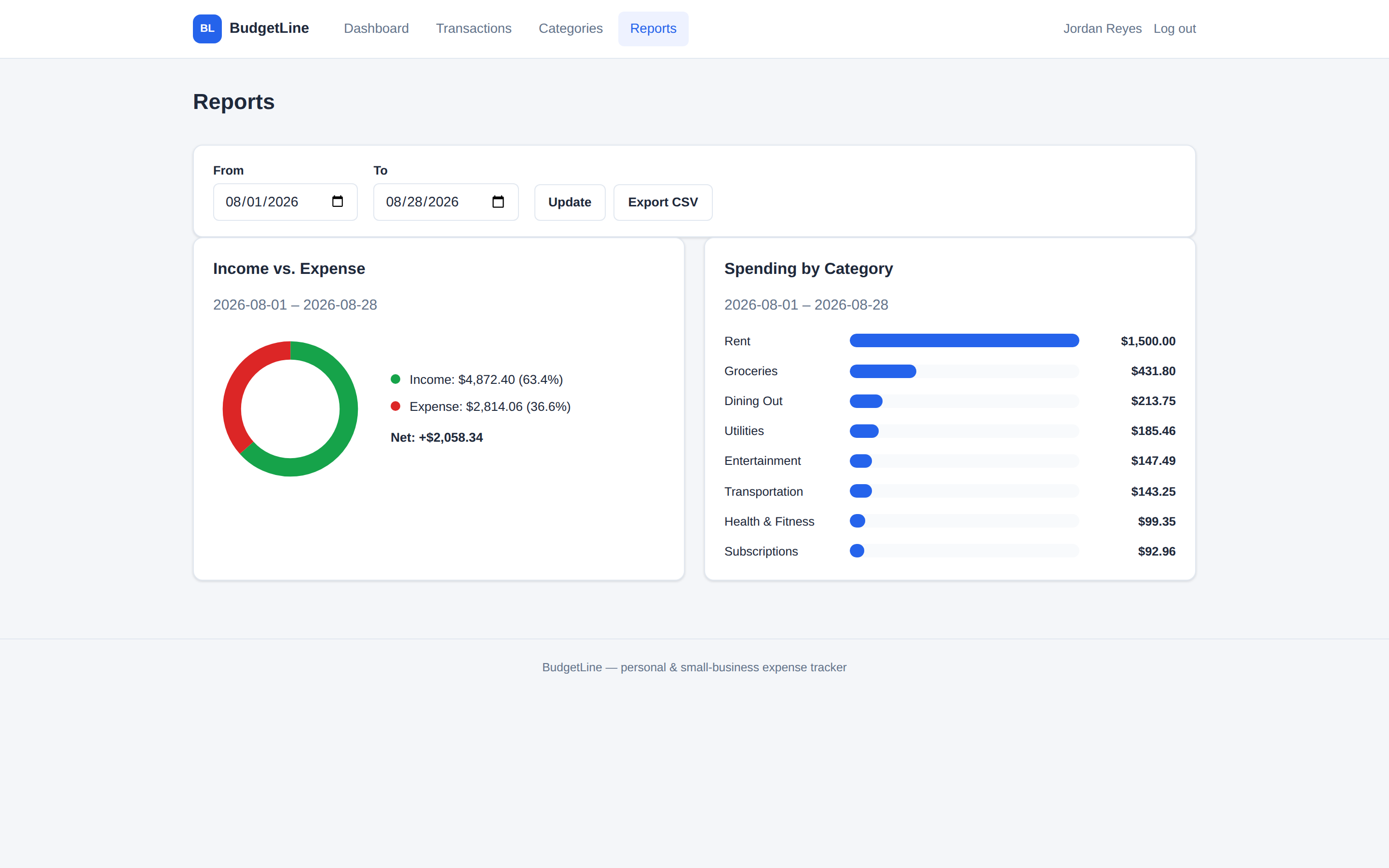This screenshot has height=868, width=1389.
Task: Click the Rent spending bar
Action: point(964,340)
